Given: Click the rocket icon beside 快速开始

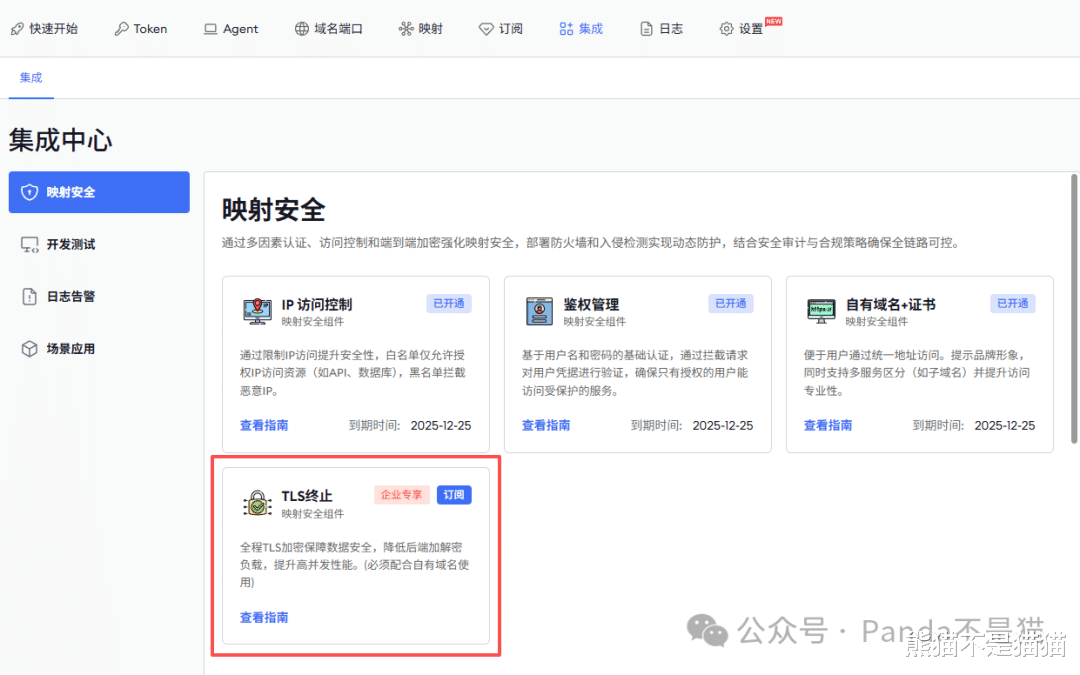Looking at the screenshot, I should coord(17,29).
